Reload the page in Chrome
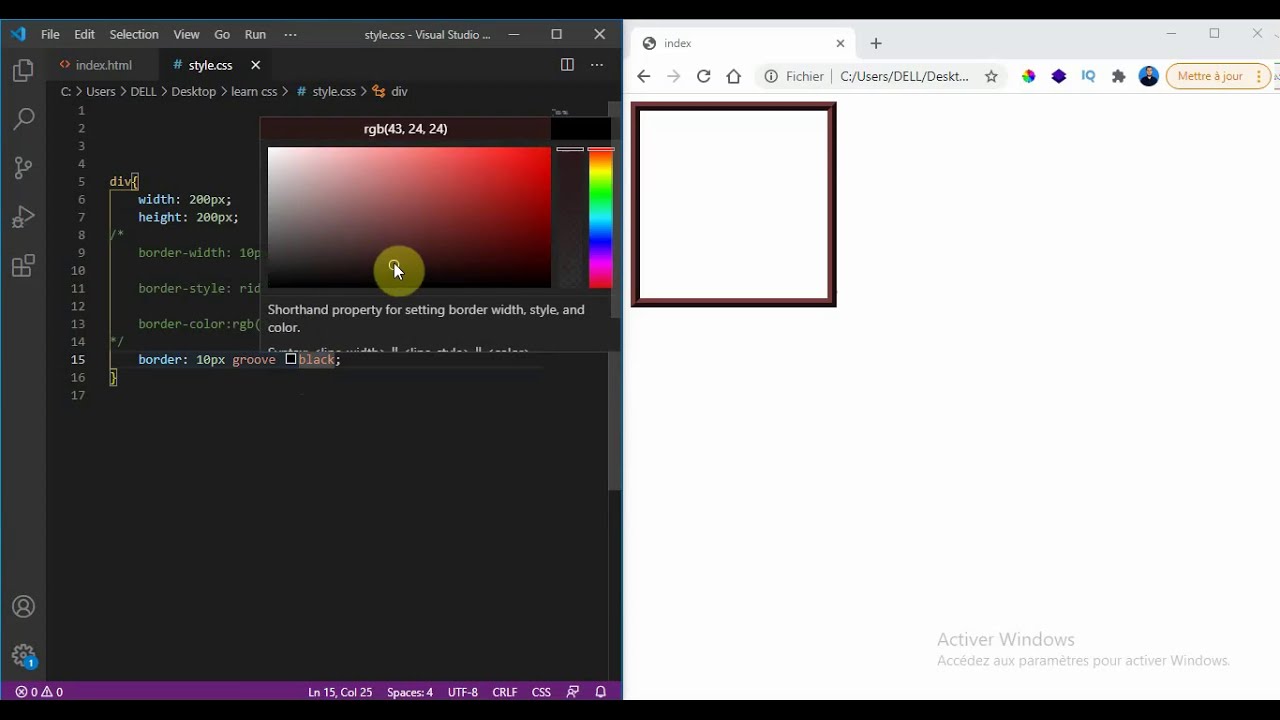The width and height of the screenshot is (1280, 720). click(704, 76)
